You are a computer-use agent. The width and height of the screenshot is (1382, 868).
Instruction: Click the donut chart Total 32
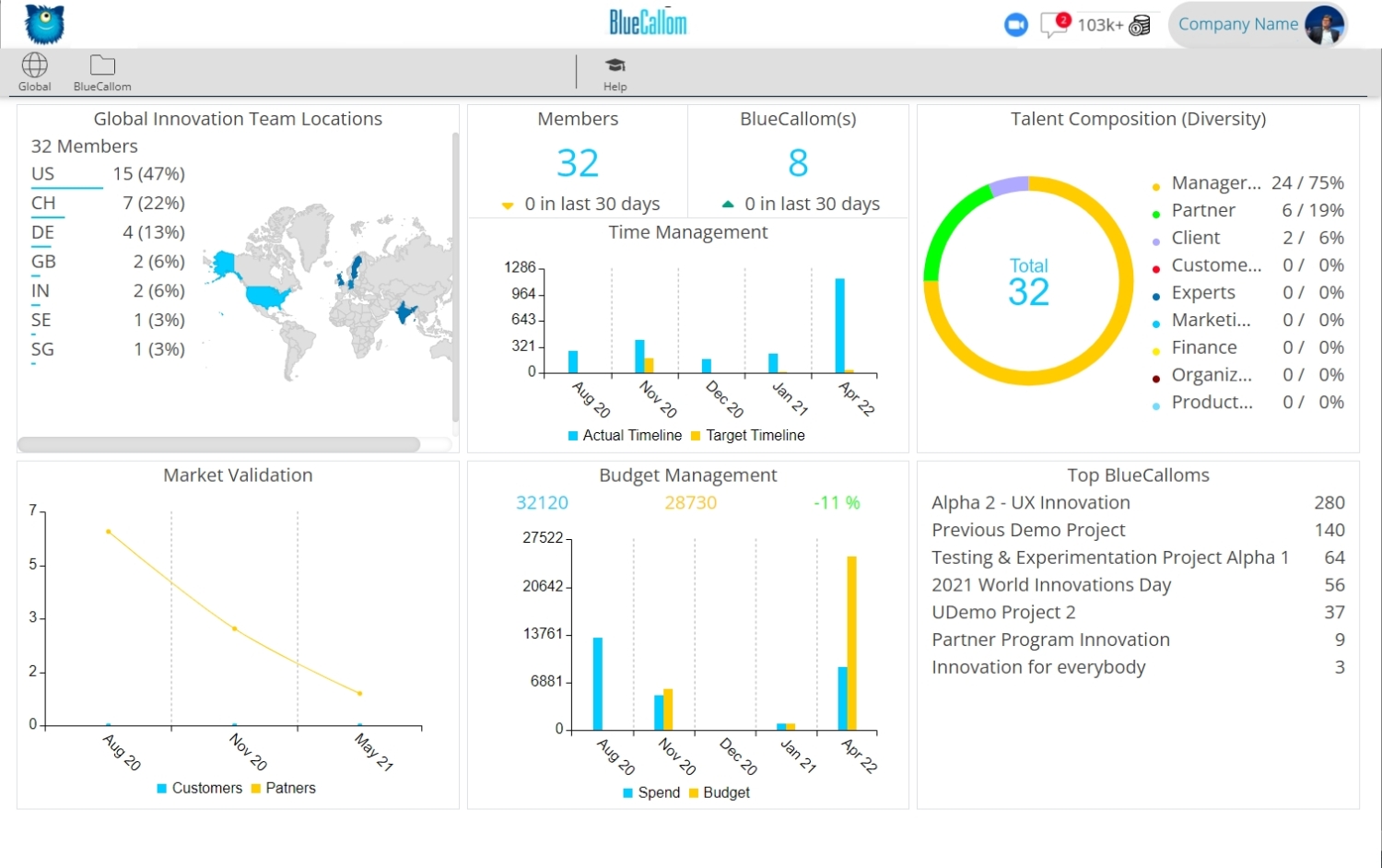coord(1028,281)
